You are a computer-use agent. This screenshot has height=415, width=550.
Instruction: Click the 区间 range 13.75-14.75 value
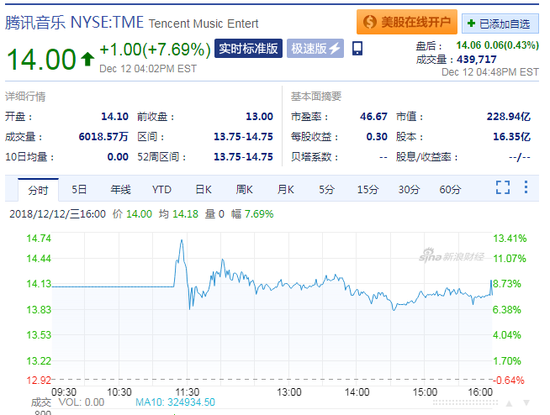point(243,136)
